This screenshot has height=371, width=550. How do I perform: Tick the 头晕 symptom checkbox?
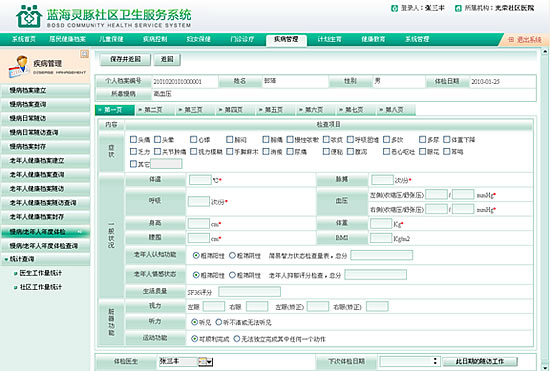coord(157,140)
